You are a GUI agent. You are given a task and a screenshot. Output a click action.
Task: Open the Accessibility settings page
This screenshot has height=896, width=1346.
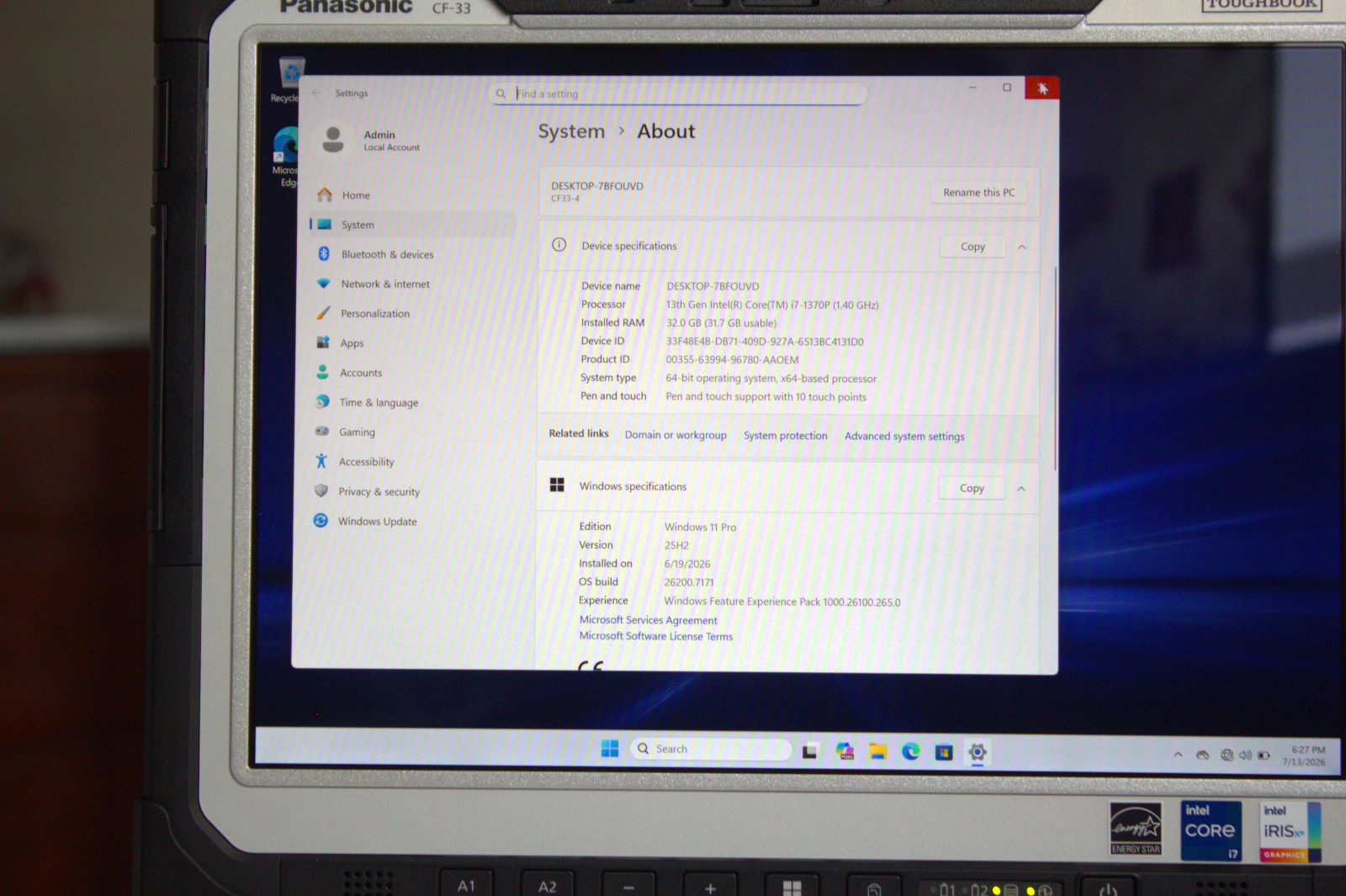click(x=355, y=462)
